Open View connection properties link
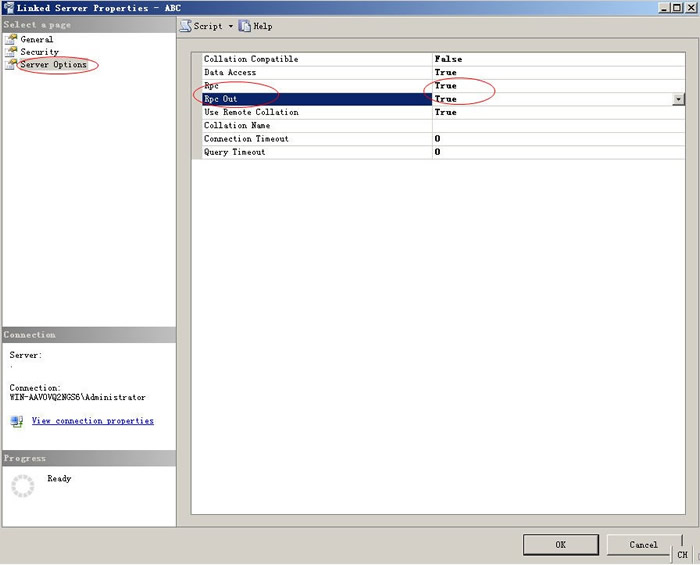The width and height of the screenshot is (700, 565). click(x=93, y=421)
